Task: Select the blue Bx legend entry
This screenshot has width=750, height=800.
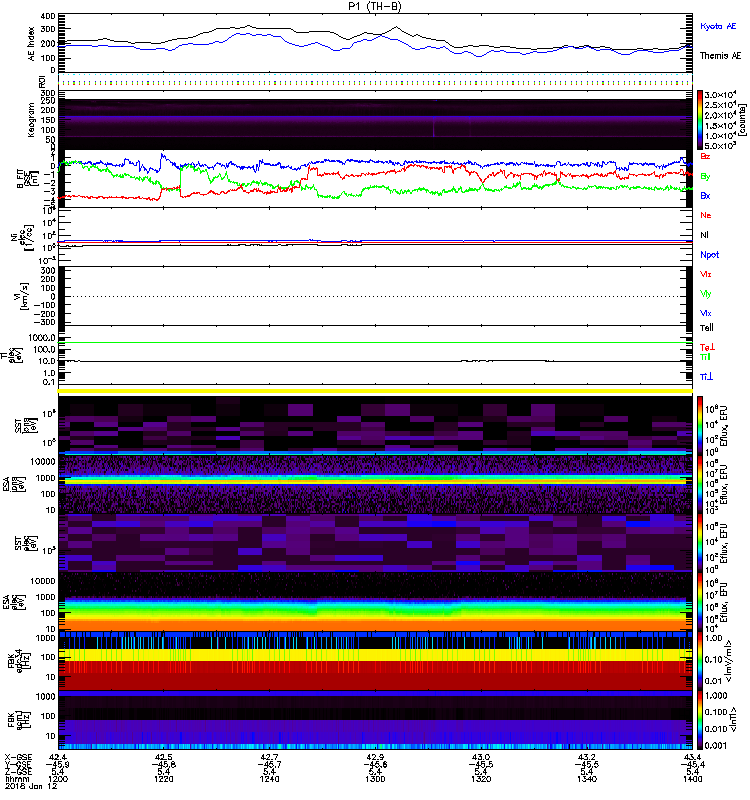Action: point(705,195)
